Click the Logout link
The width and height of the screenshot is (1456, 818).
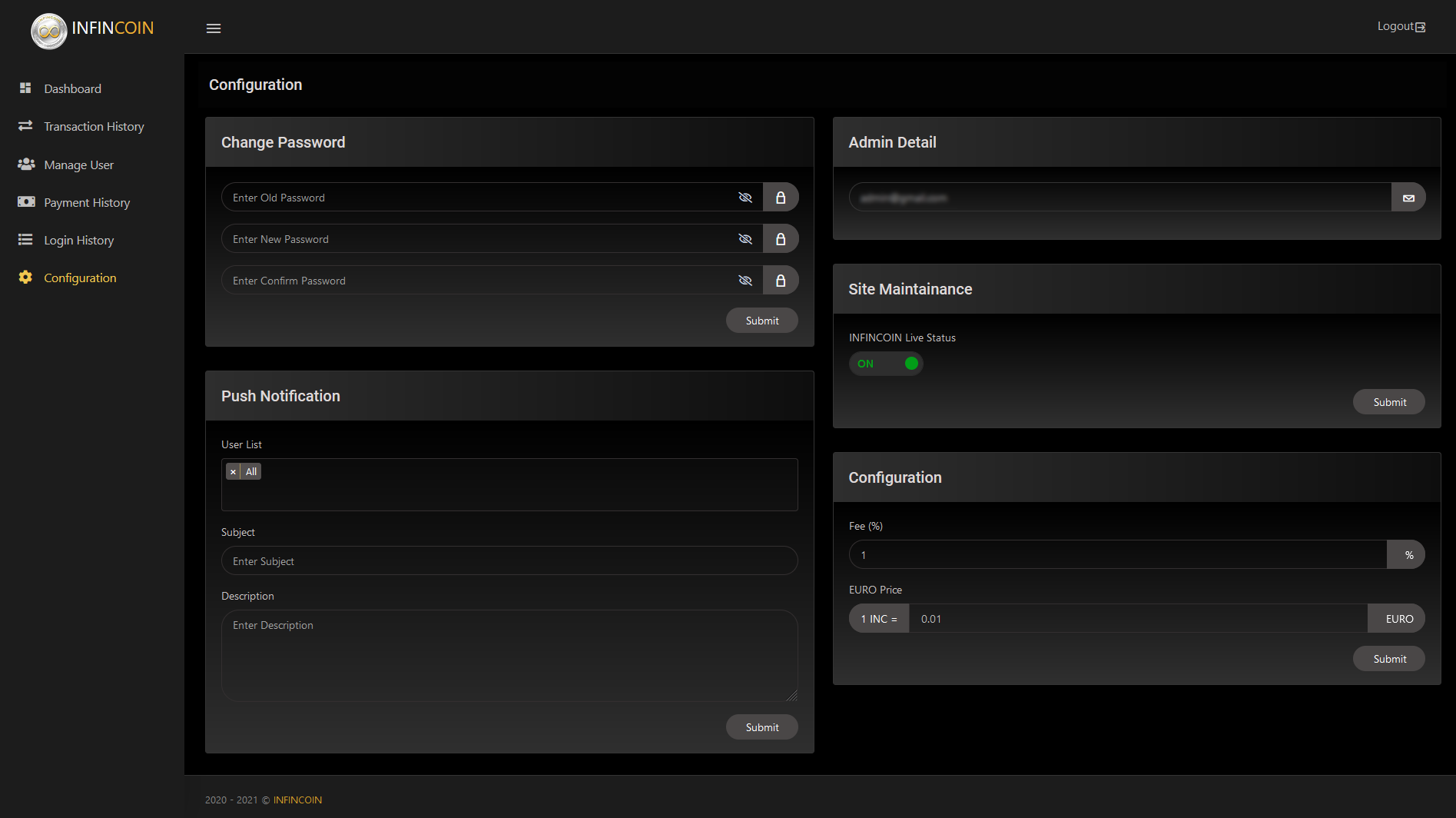point(1400,27)
